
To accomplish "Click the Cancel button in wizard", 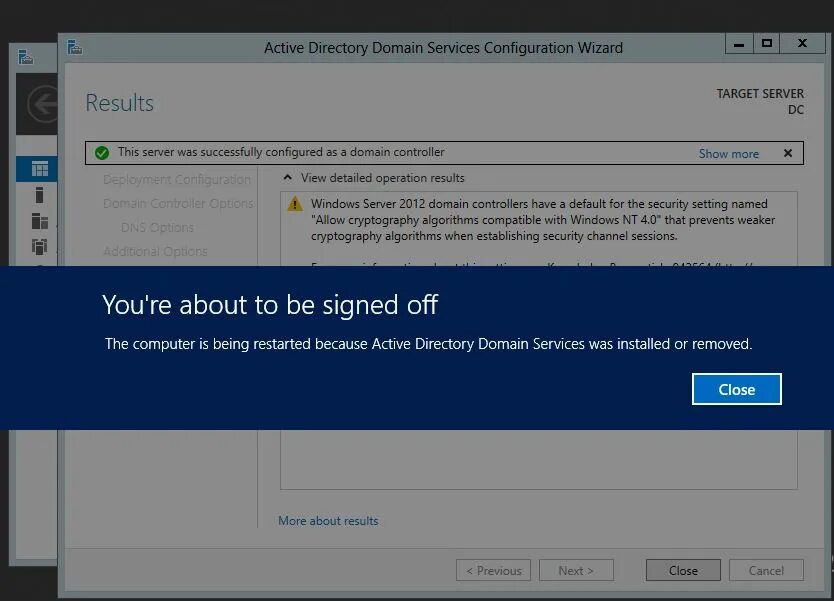I will (x=766, y=570).
